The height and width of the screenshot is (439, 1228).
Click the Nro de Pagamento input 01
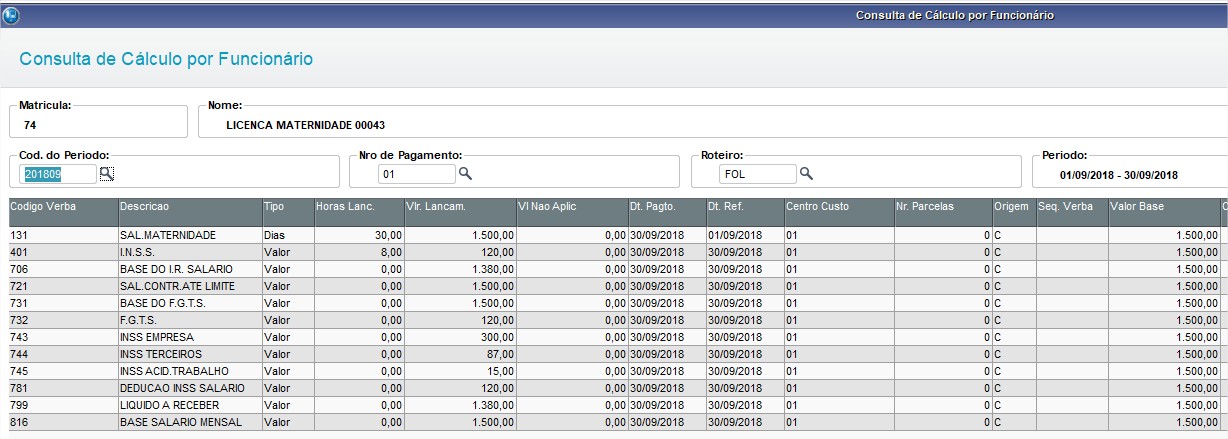click(417, 174)
